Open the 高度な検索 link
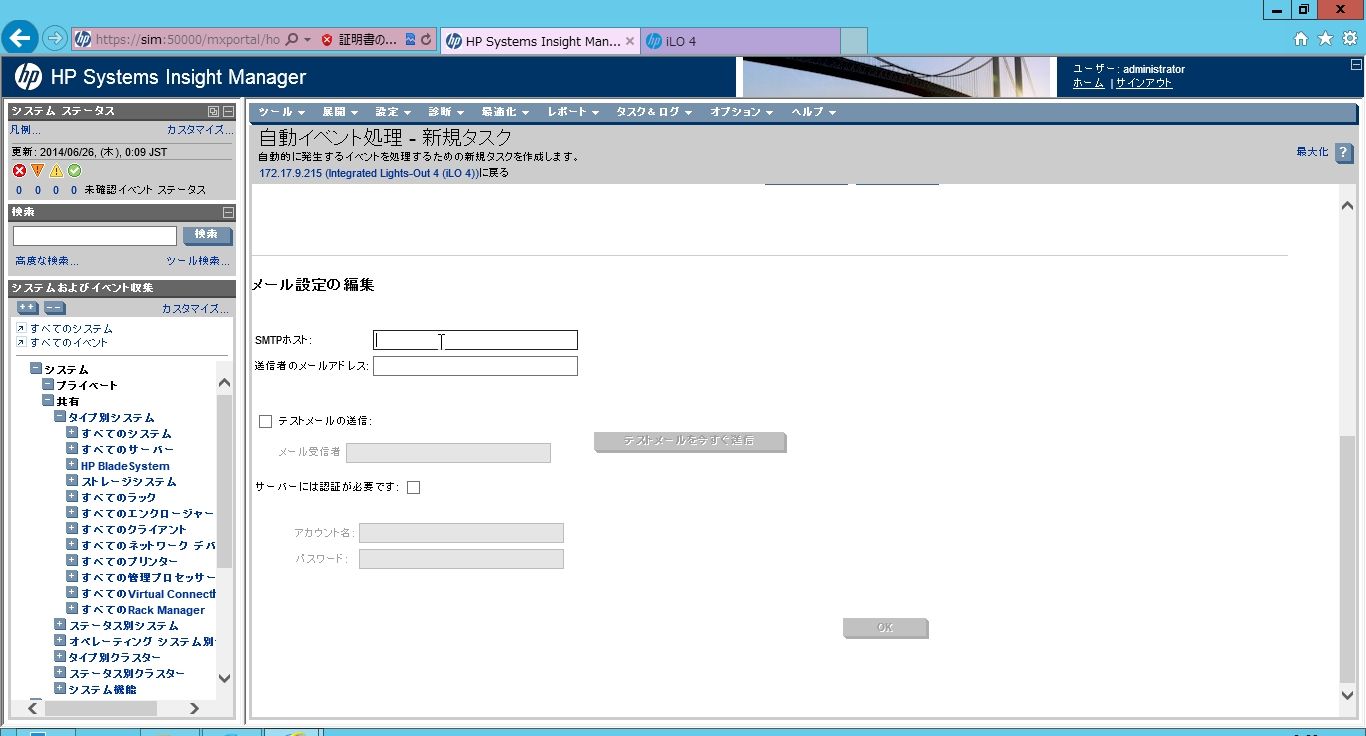Image resolution: width=1366 pixels, height=736 pixels. pos(47,261)
